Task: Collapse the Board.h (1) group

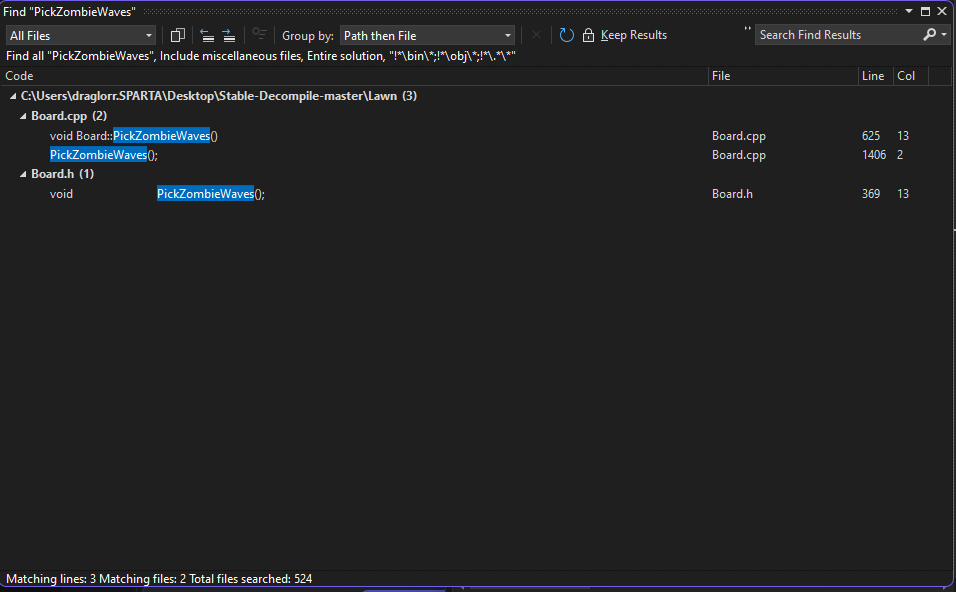Action: 23,174
